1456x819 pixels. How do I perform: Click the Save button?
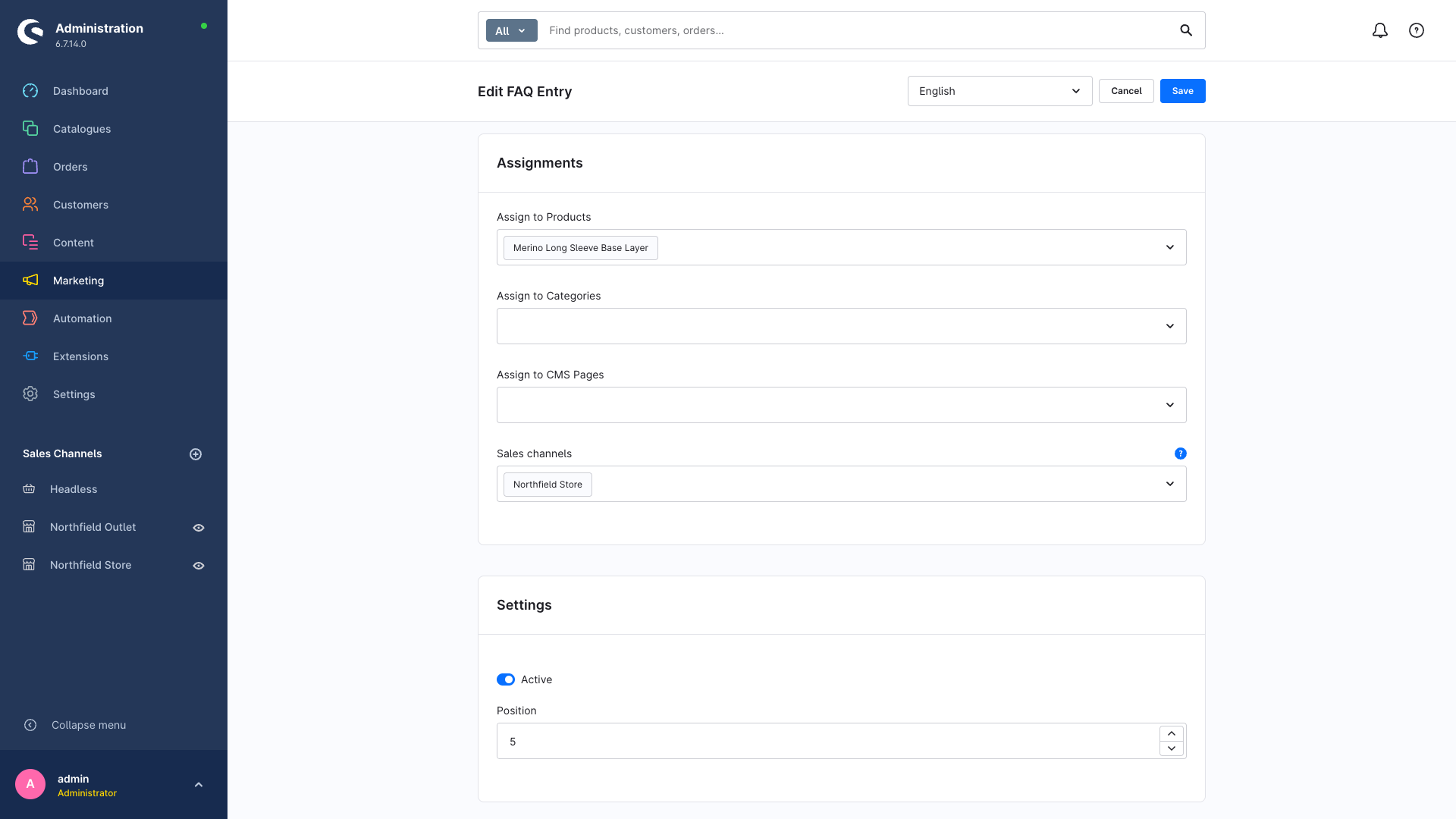(1183, 91)
